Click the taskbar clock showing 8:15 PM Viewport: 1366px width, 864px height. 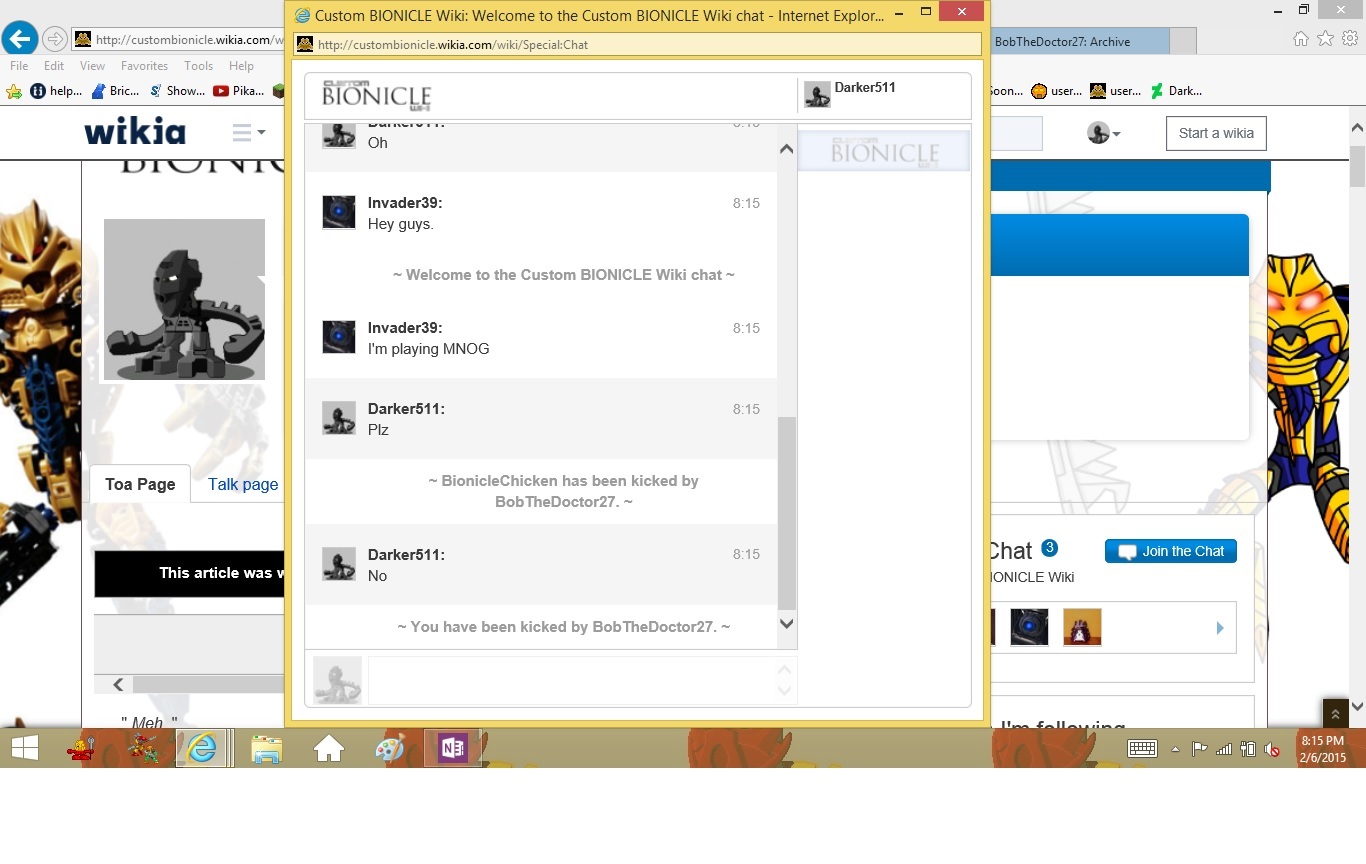(x=1322, y=749)
